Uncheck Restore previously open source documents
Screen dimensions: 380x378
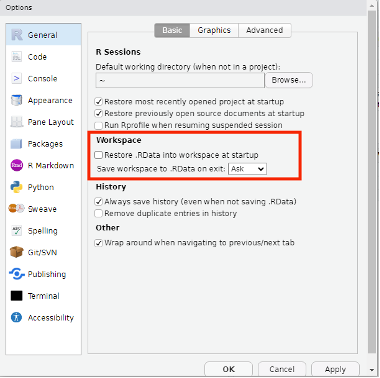click(99, 113)
